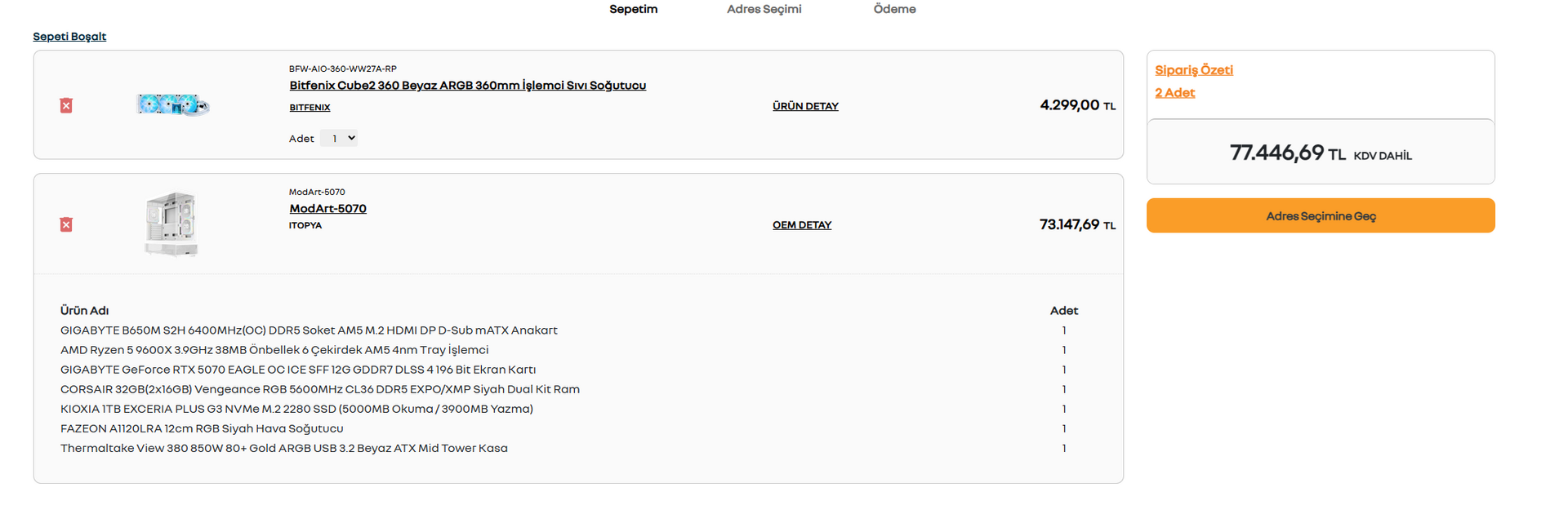This screenshot has height=514, width=1568.
Task: Click the ITOPYA brand label
Action: (x=305, y=226)
